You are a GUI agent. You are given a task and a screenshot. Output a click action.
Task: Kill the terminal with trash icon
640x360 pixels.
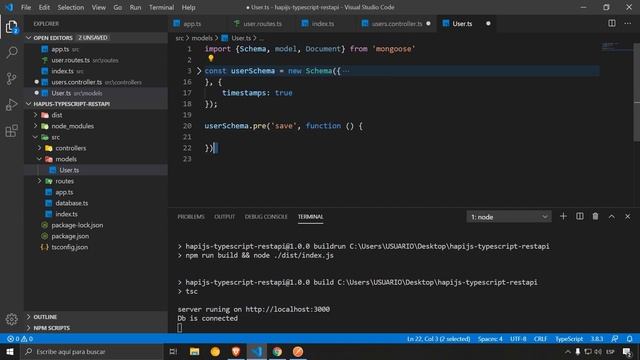coord(595,216)
